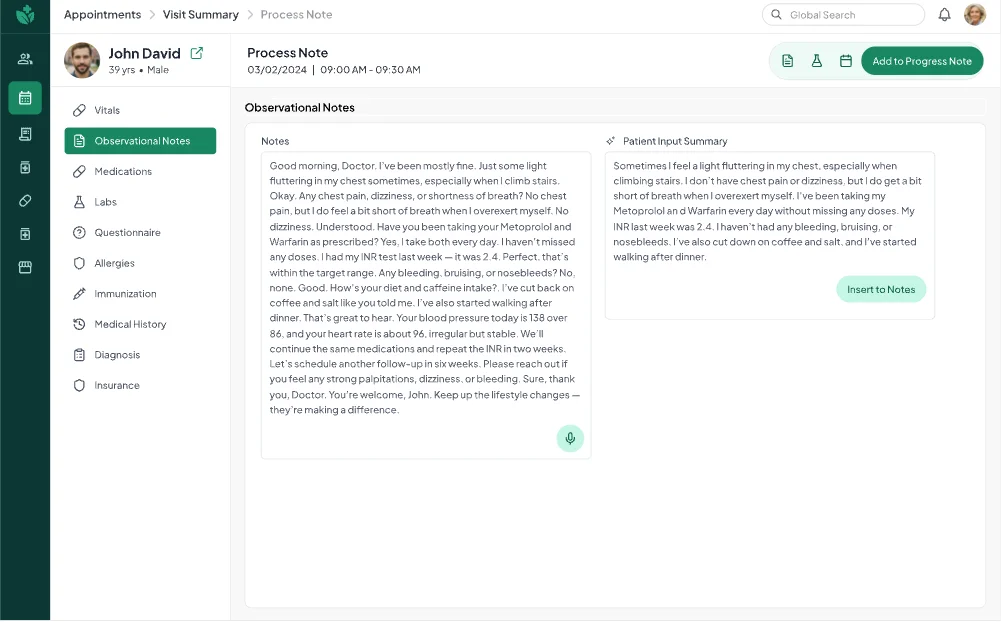Click the patient name John David
1001x622 pixels.
click(x=144, y=53)
